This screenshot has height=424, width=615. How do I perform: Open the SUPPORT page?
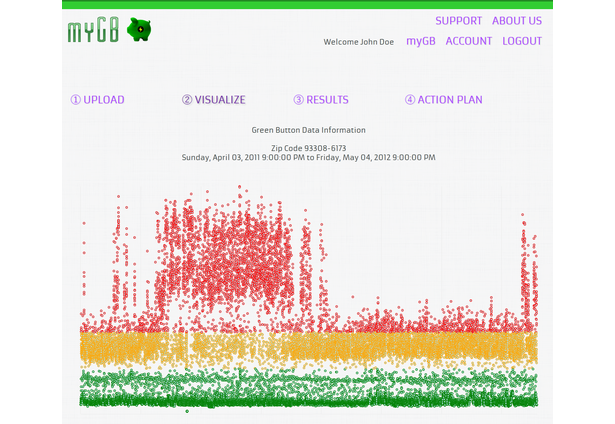click(459, 21)
